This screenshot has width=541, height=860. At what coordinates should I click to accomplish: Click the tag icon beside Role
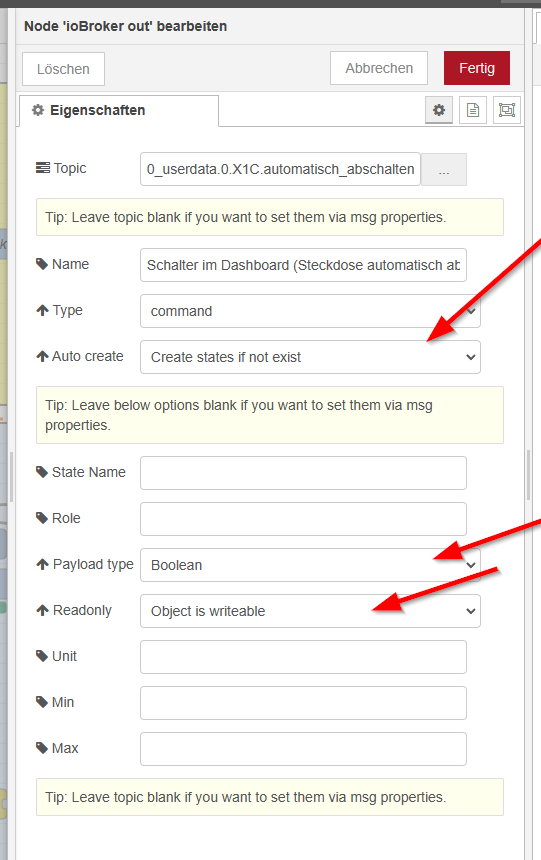click(42, 518)
